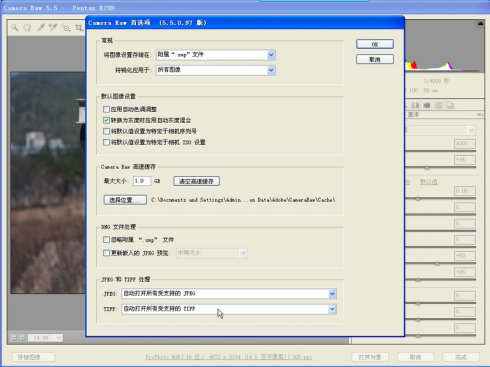This screenshot has width=490, height=367.
Task: Toggle highlight clipping warning triangle on histogram
Action: pos(480,24)
